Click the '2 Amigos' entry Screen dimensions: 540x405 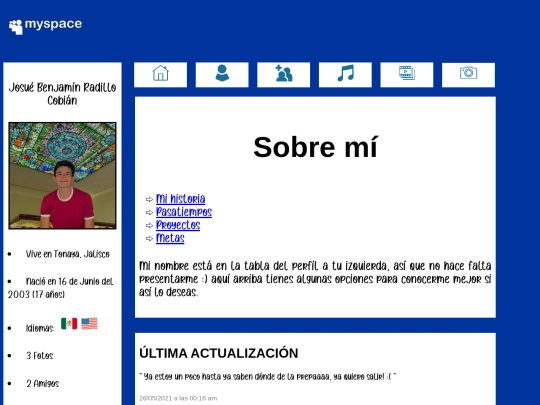[42, 383]
